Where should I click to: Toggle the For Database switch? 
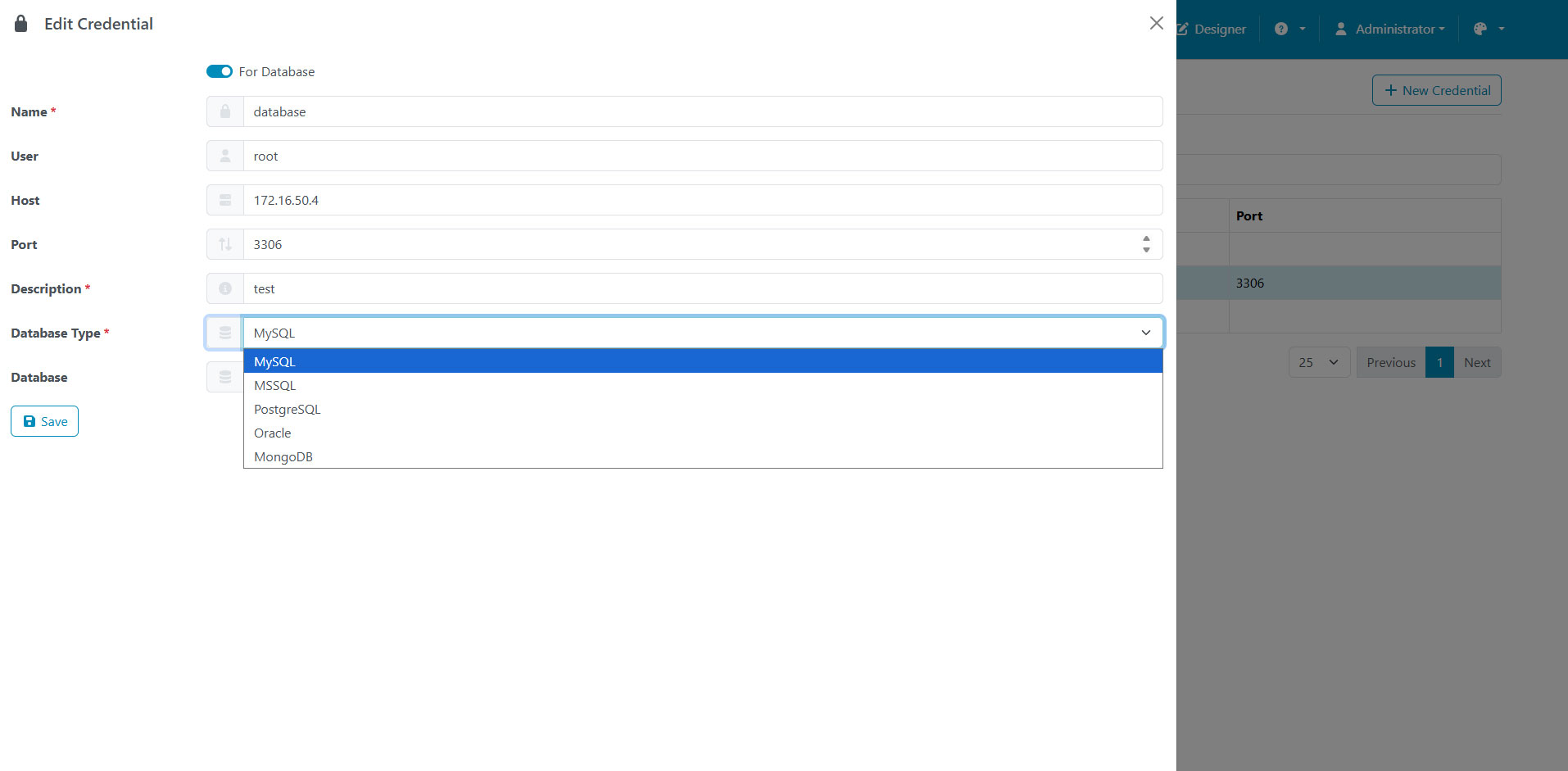220,71
